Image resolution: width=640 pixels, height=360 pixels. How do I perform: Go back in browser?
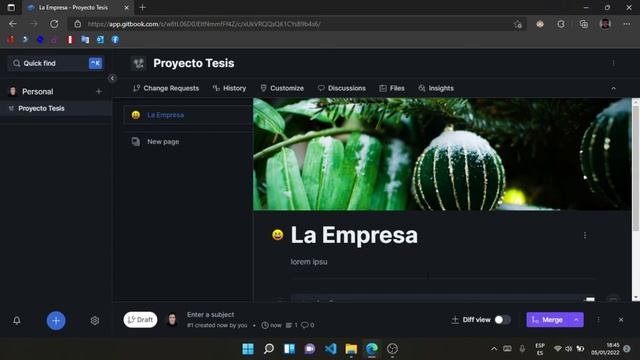(13, 24)
